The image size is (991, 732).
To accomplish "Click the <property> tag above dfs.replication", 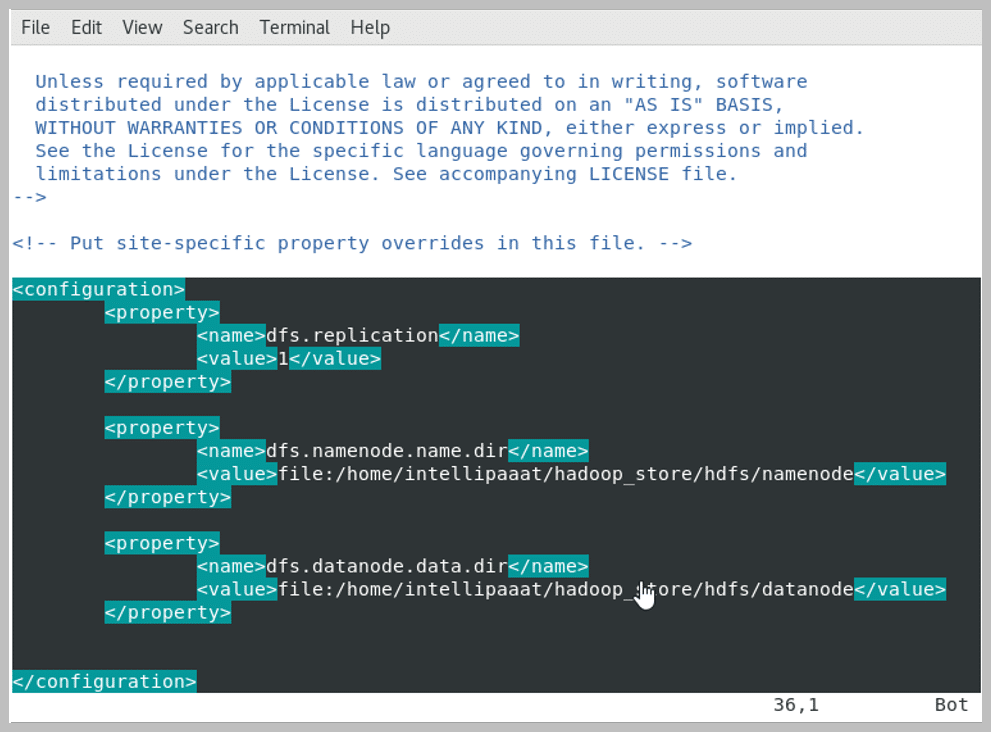I will tap(162, 313).
